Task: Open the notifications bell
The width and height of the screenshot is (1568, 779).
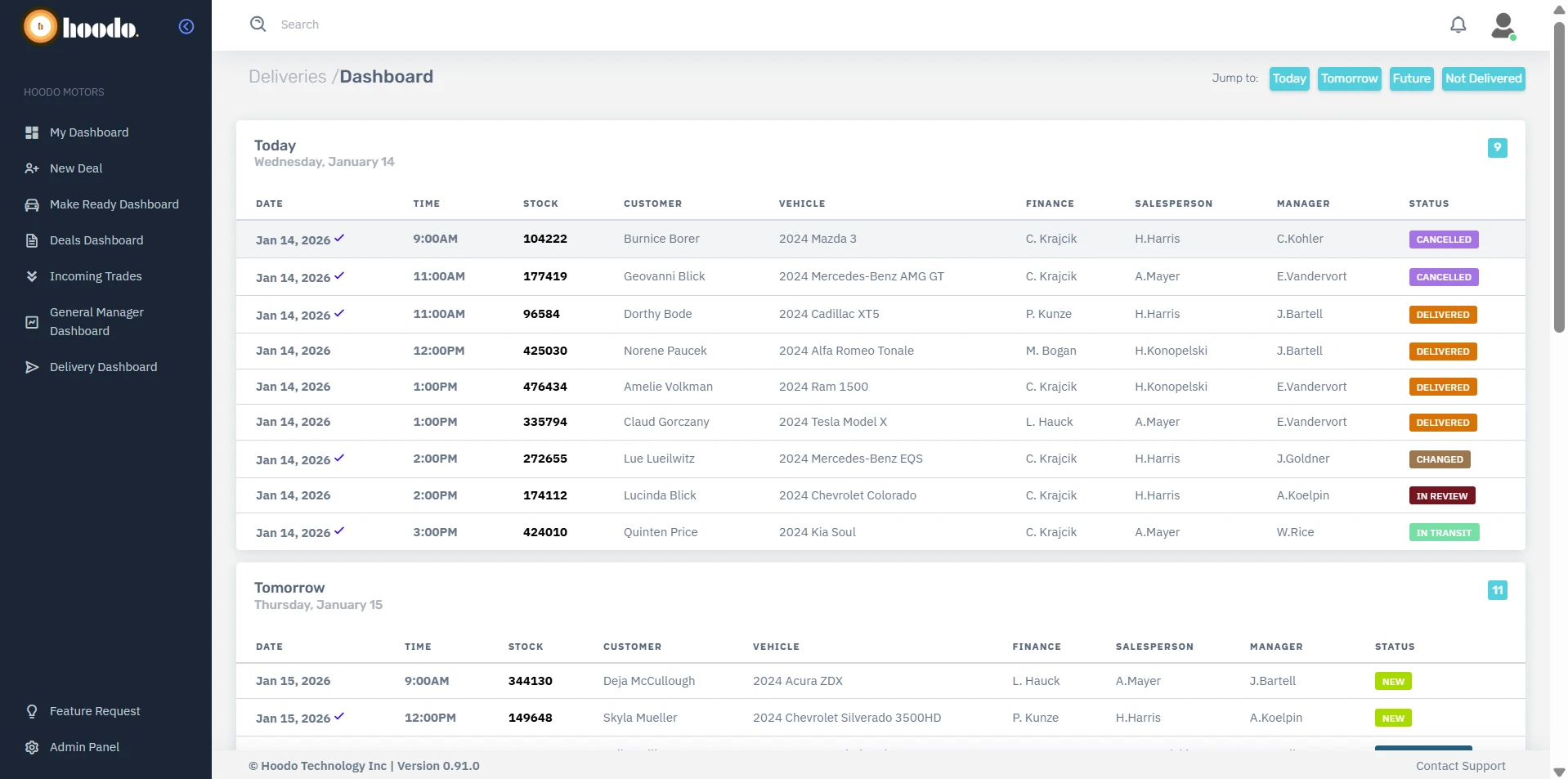Action: 1458,25
